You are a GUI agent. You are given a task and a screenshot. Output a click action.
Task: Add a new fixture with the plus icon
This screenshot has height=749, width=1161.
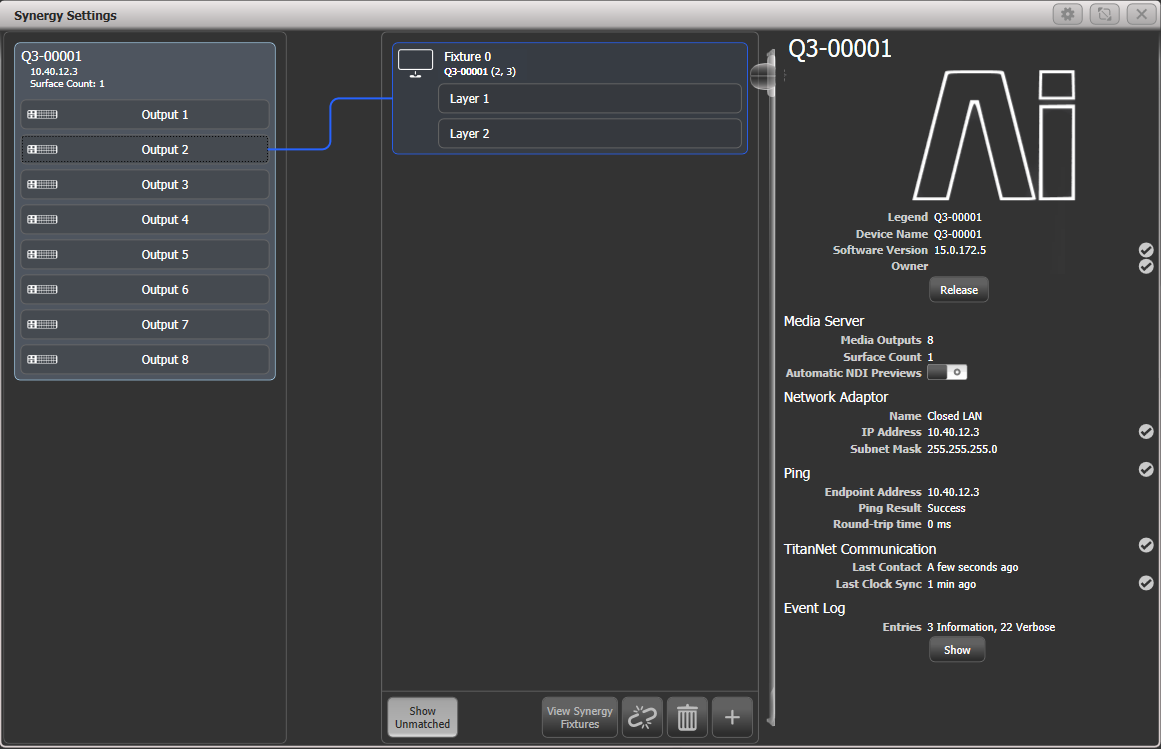click(732, 717)
